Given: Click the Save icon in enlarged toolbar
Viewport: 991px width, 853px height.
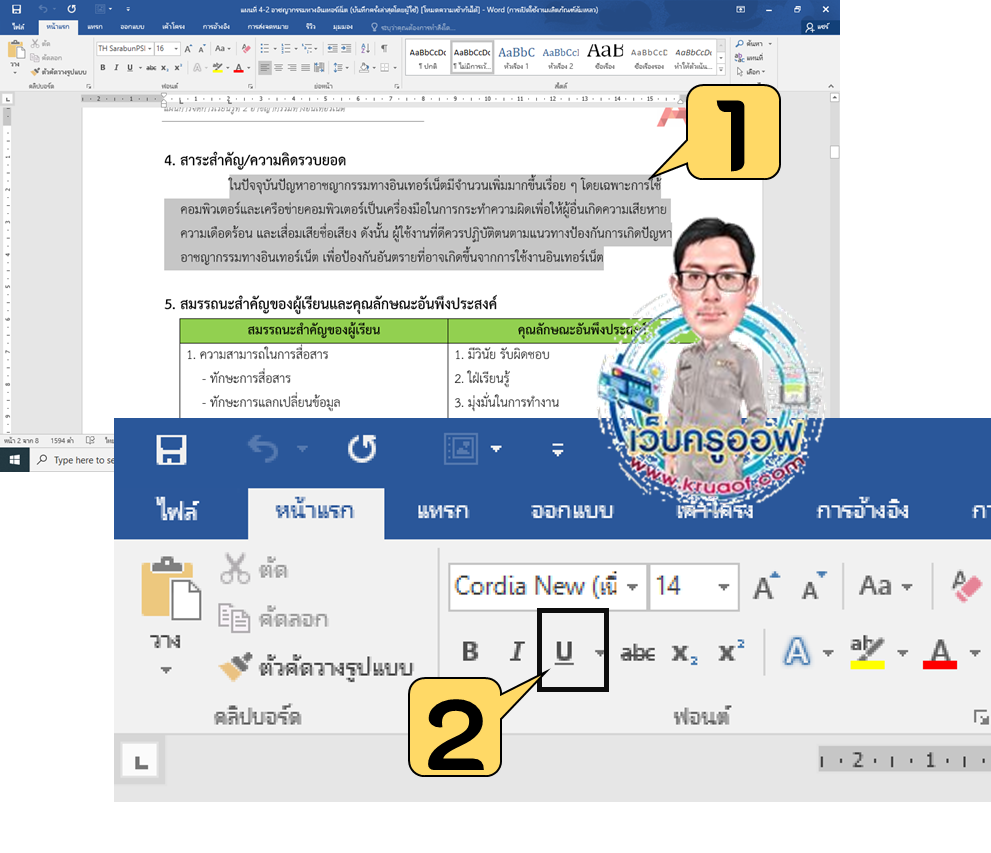Looking at the screenshot, I should coord(172,450).
